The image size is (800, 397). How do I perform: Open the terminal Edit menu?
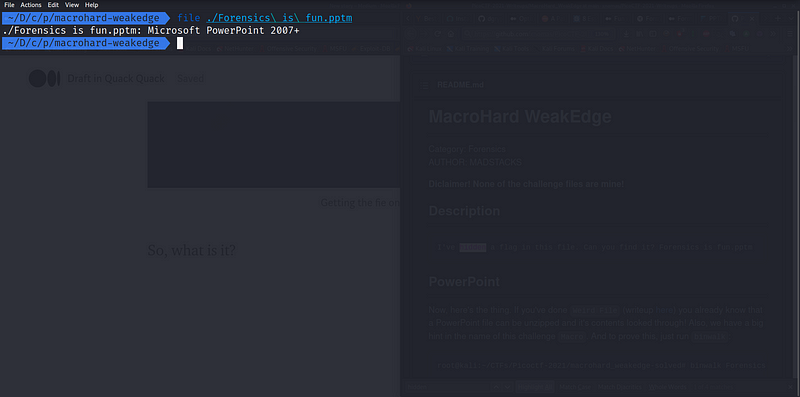pos(53,5)
